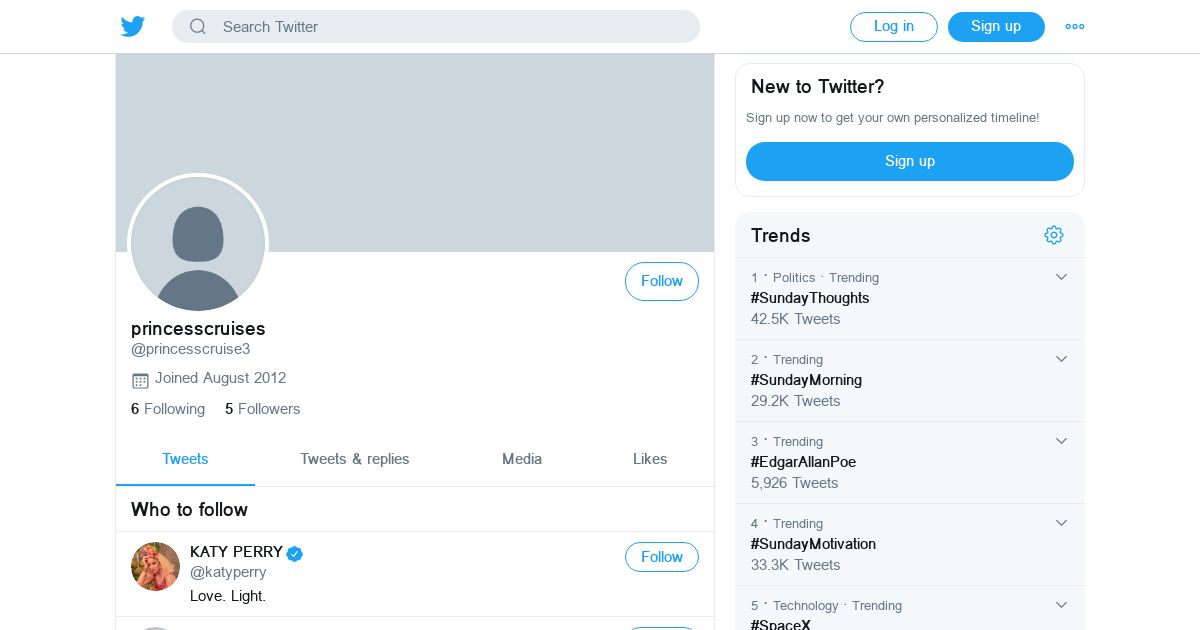The height and width of the screenshot is (630, 1200).
Task: Select the Media tab
Action: point(522,459)
